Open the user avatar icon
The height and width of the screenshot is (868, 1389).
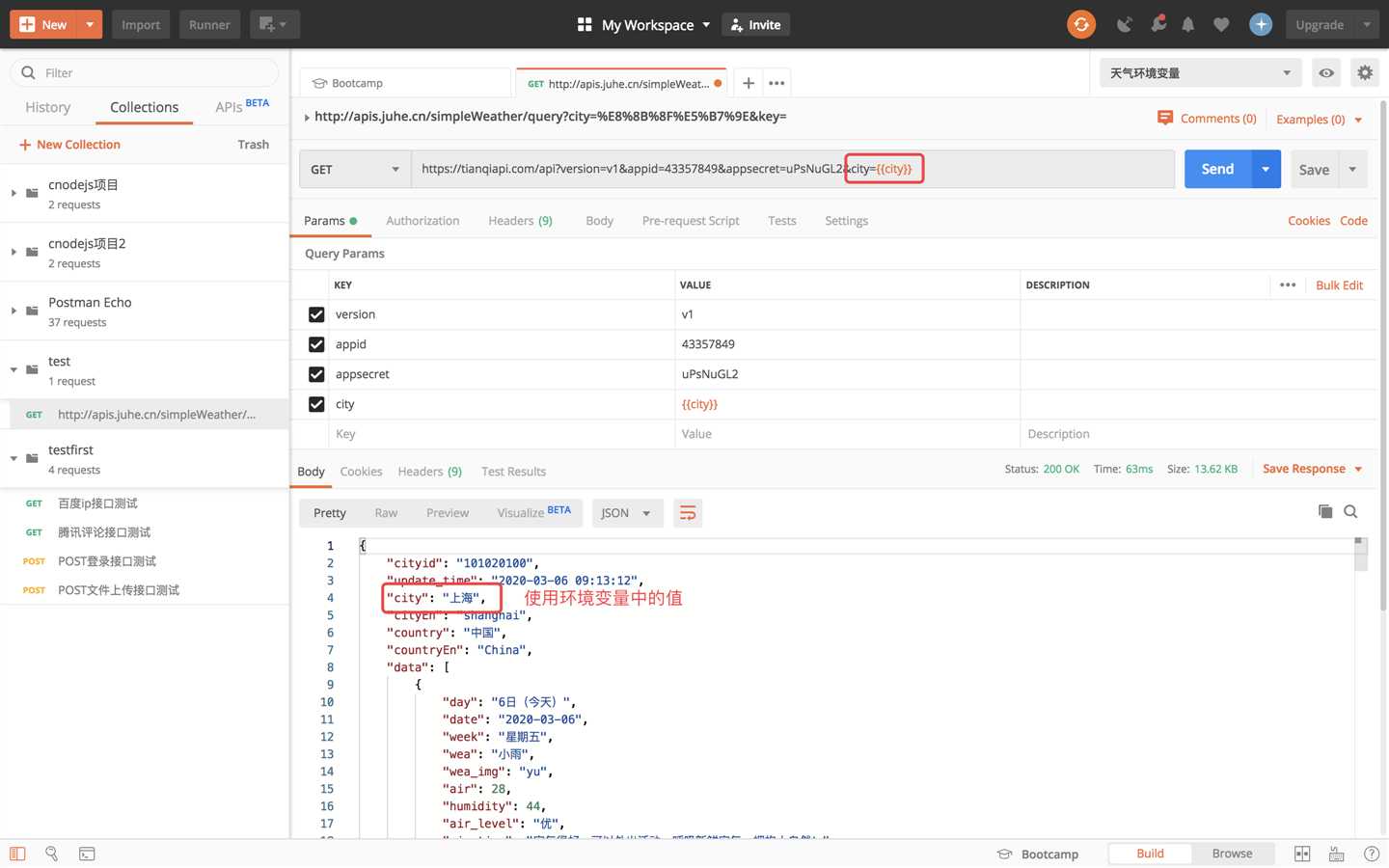click(1261, 24)
